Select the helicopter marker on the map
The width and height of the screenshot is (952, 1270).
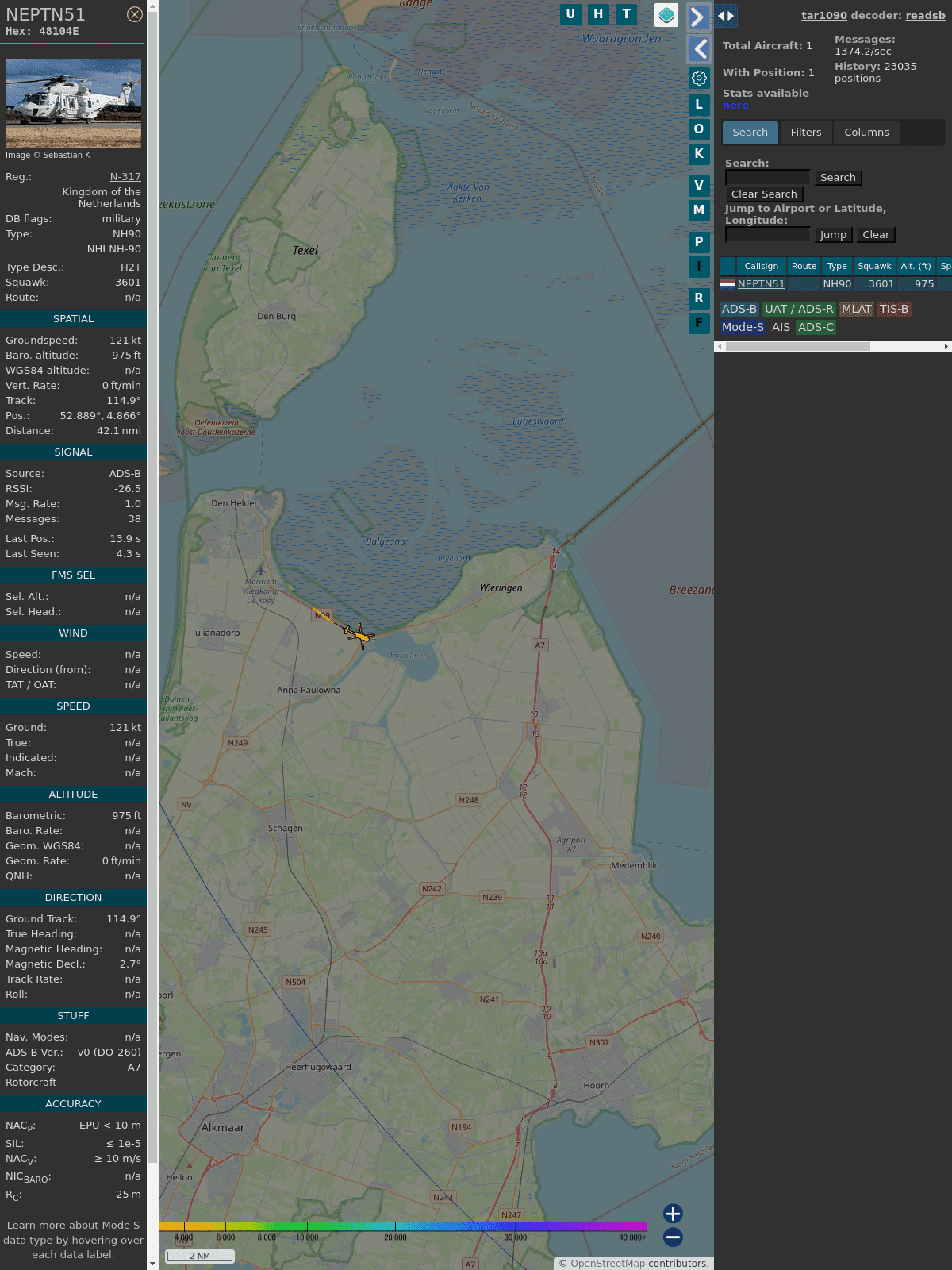[359, 635]
